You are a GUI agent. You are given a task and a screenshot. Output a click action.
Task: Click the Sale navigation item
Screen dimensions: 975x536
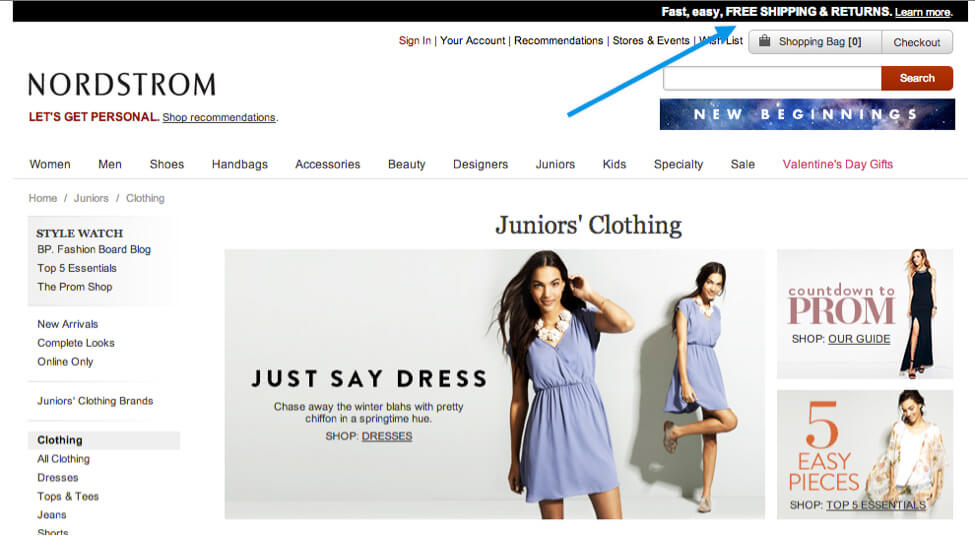pyautogui.click(x=743, y=164)
